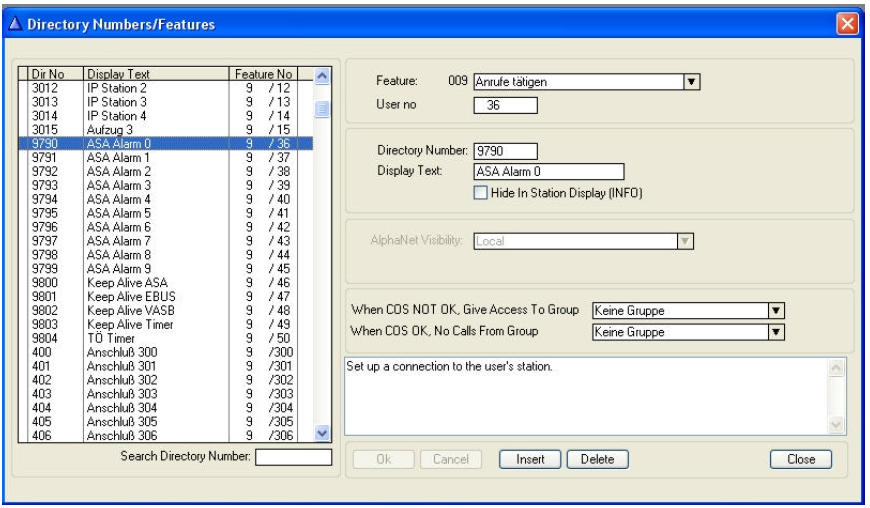Select row 9793 ASA Alarm 3
This screenshot has width=870, height=508.
pos(166,185)
